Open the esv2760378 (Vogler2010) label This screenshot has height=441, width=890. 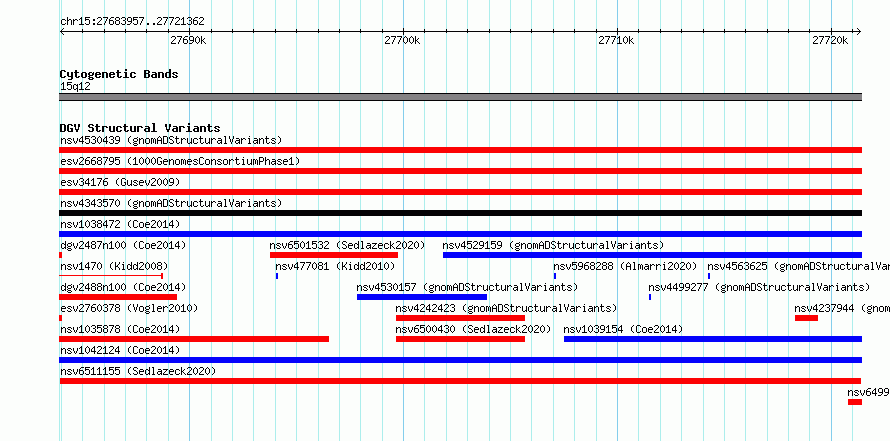pyautogui.click(x=129, y=308)
